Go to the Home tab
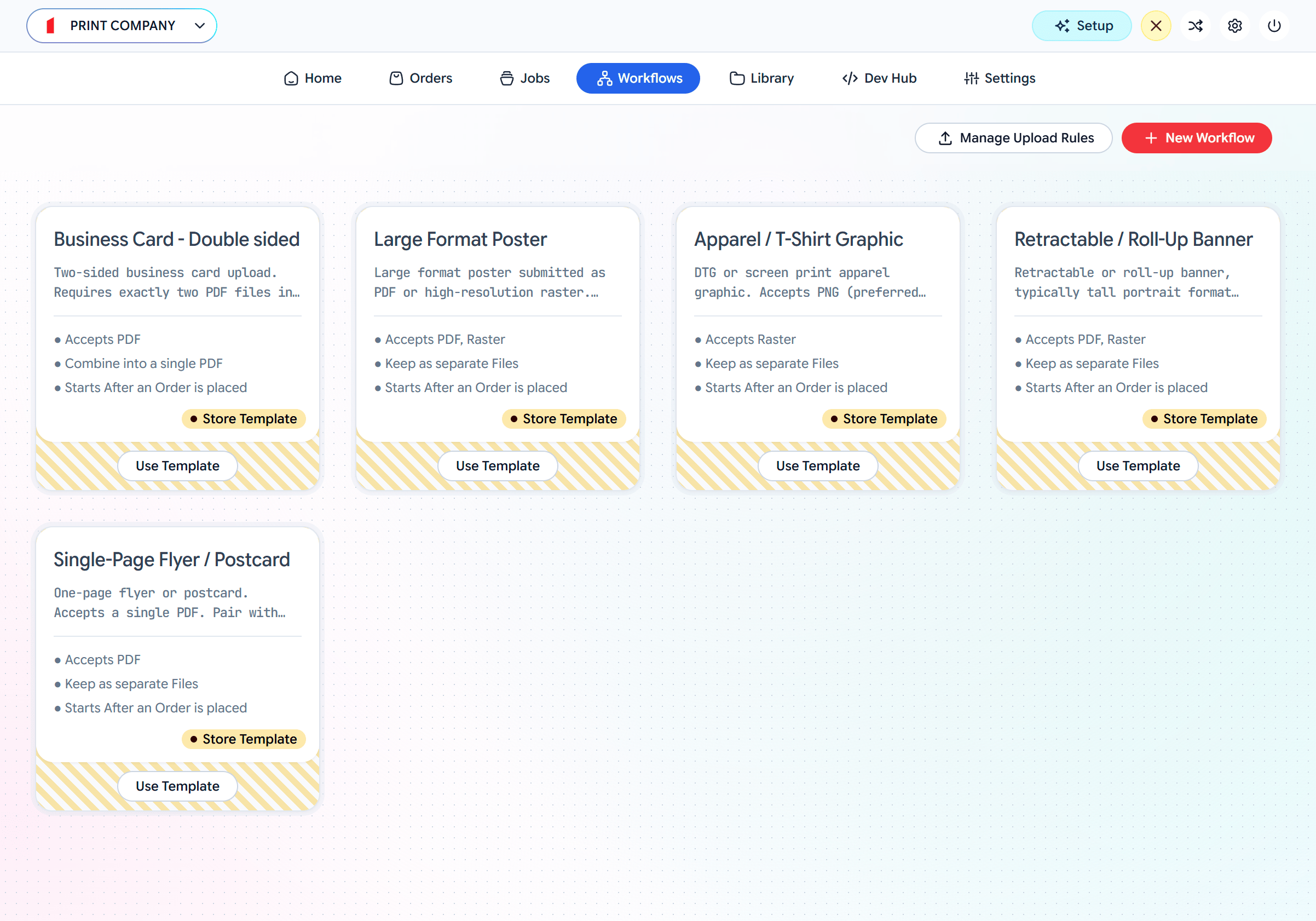 point(313,78)
